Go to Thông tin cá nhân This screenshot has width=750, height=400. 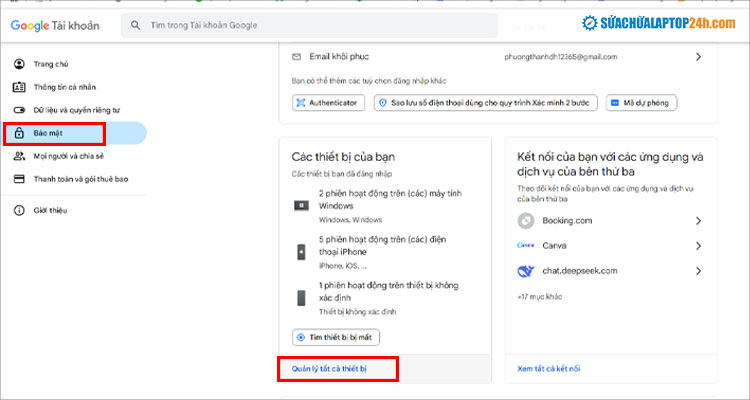point(67,87)
